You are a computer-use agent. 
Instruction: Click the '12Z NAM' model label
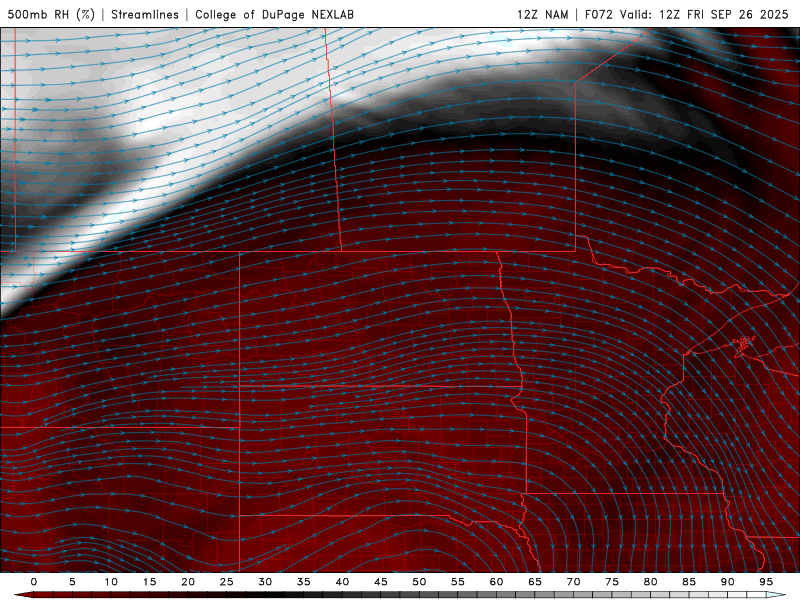pyautogui.click(x=542, y=14)
